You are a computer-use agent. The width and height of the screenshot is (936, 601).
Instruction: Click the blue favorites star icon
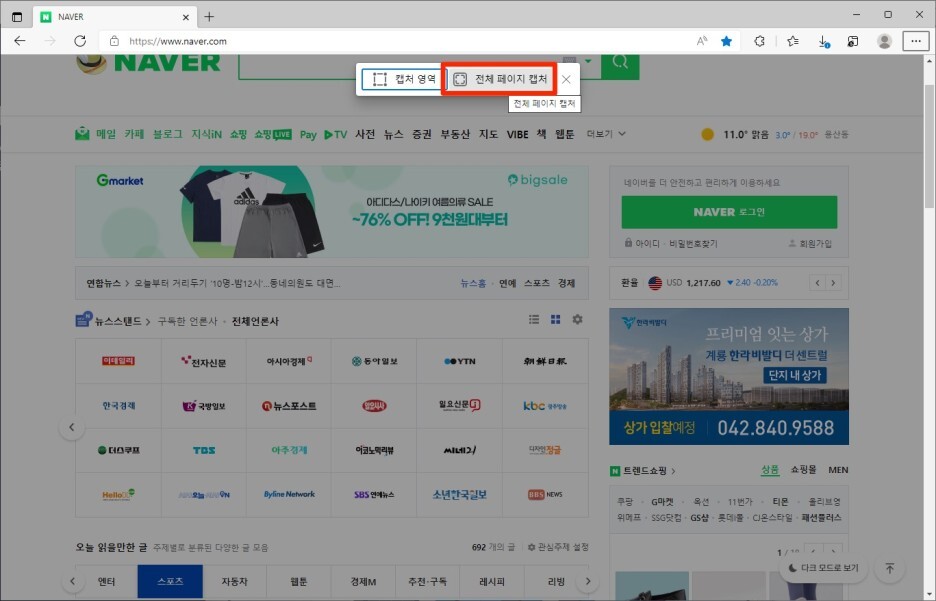coord(726,41)
